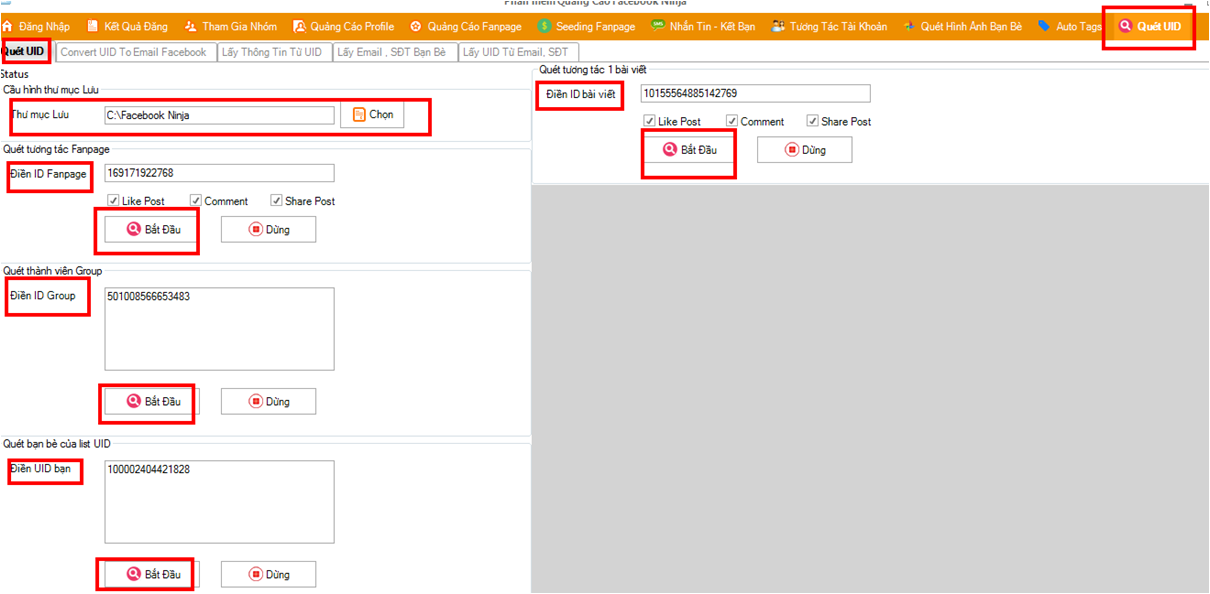Open Quảng Cáo Fanpage tab
The width and height of the screenshot is (1210, 594).
[x=466, y=27]
